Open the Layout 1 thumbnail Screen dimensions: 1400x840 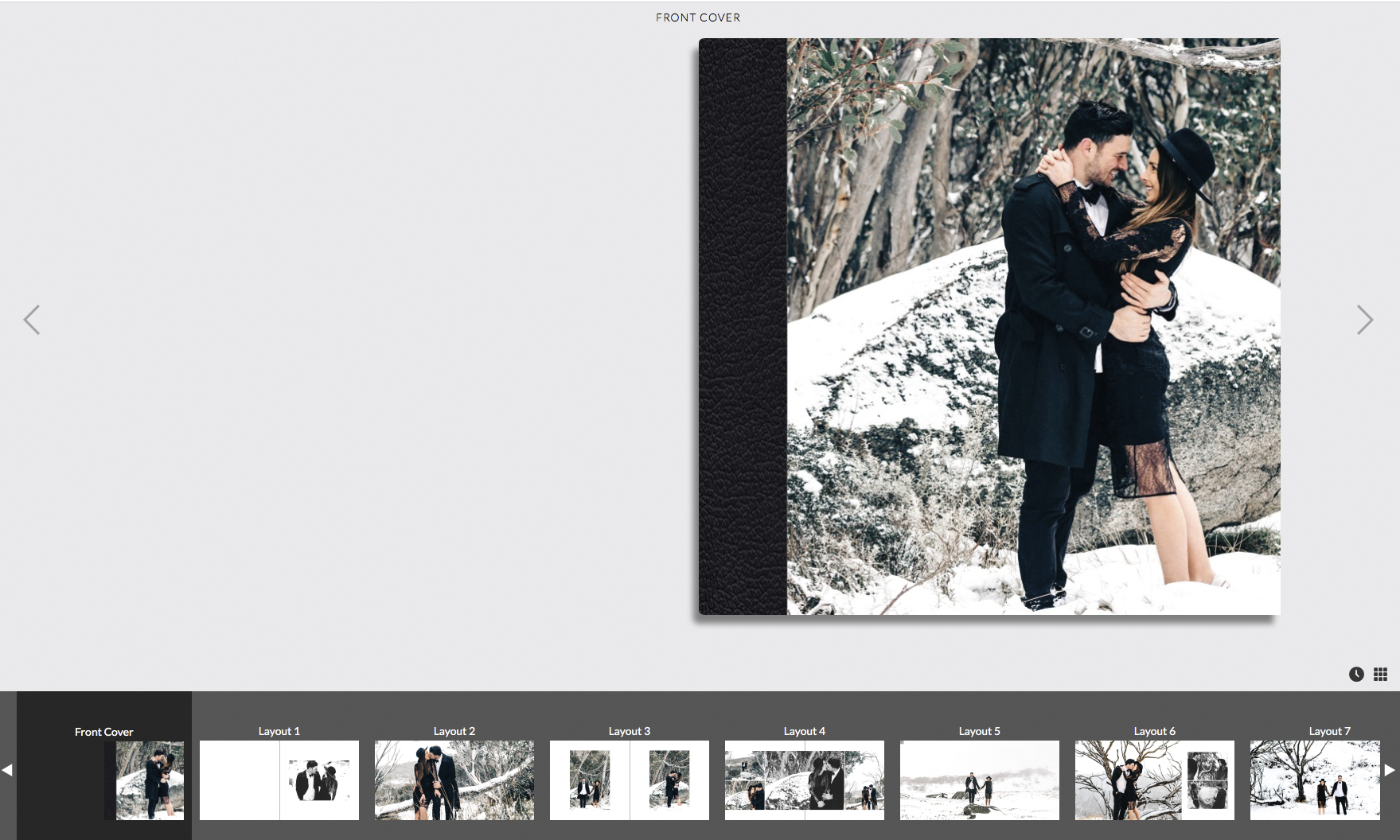279,780
